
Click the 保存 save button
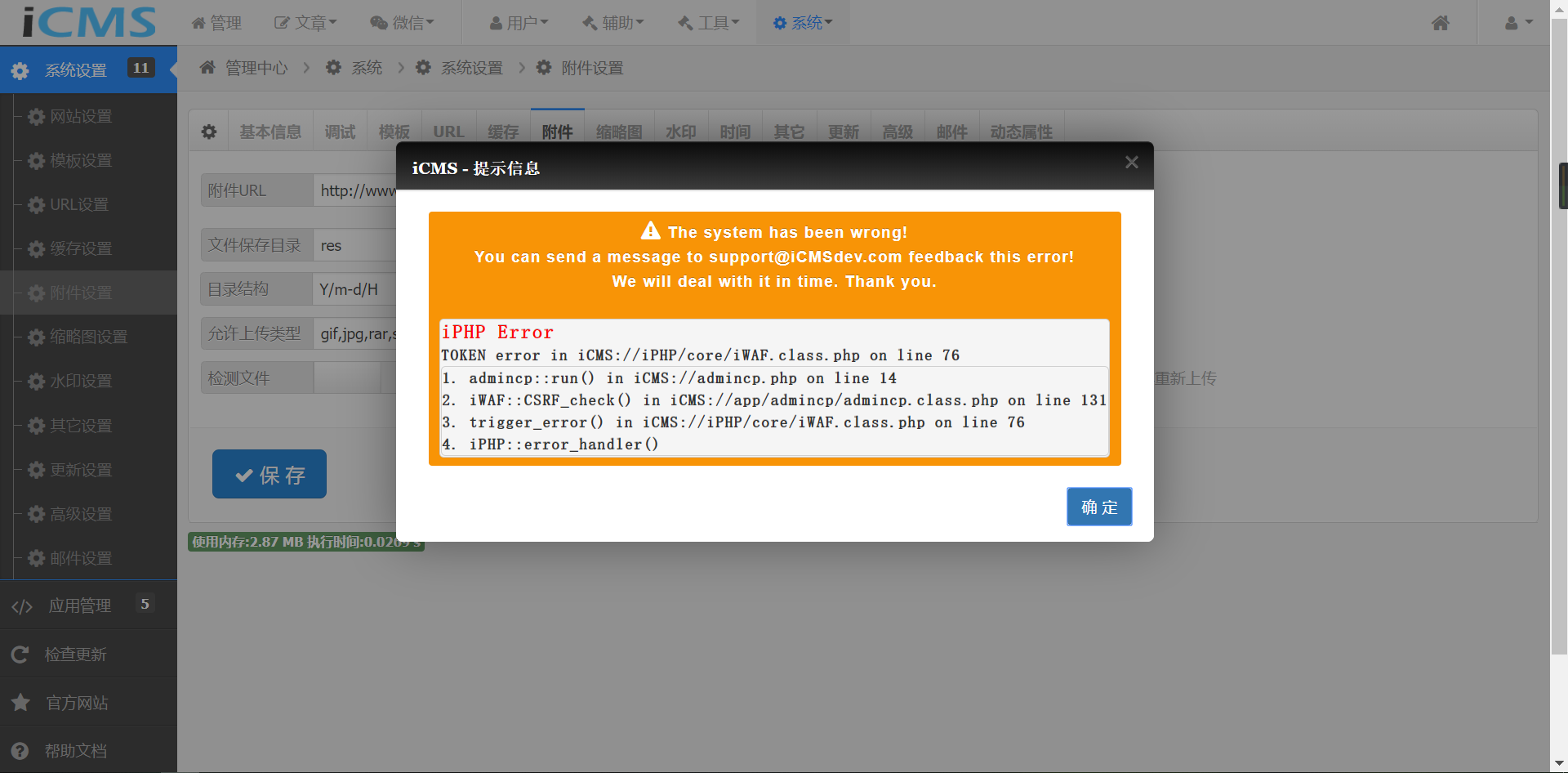pos(269,474)
